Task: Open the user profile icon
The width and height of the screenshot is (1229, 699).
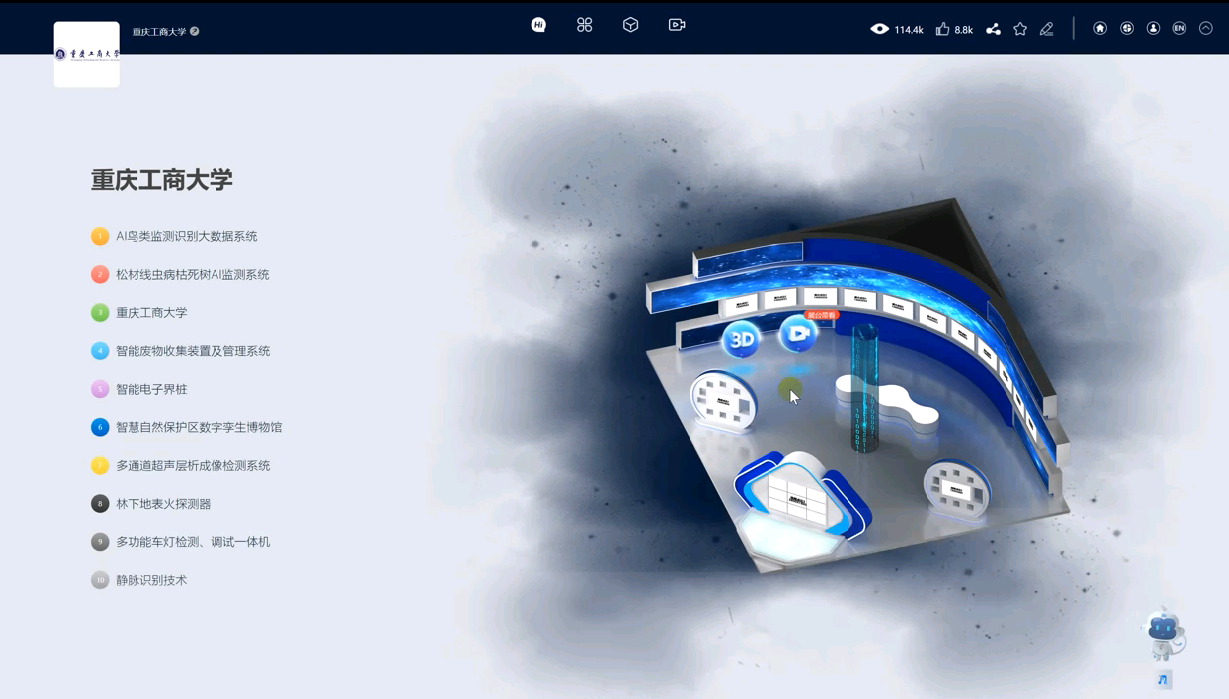Action: click(x=1153, y=29)
